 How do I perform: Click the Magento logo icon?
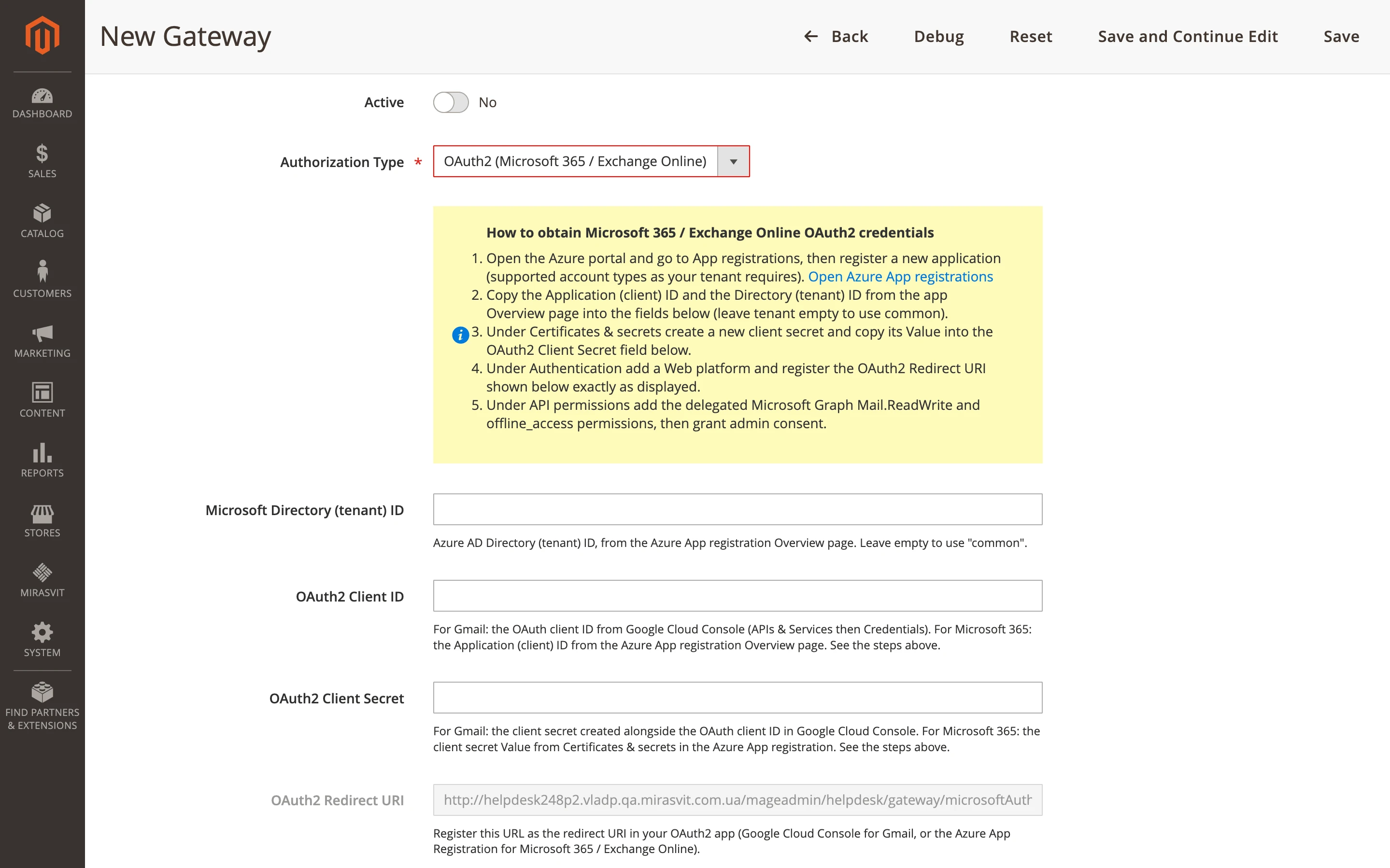[x=42, y=36]
